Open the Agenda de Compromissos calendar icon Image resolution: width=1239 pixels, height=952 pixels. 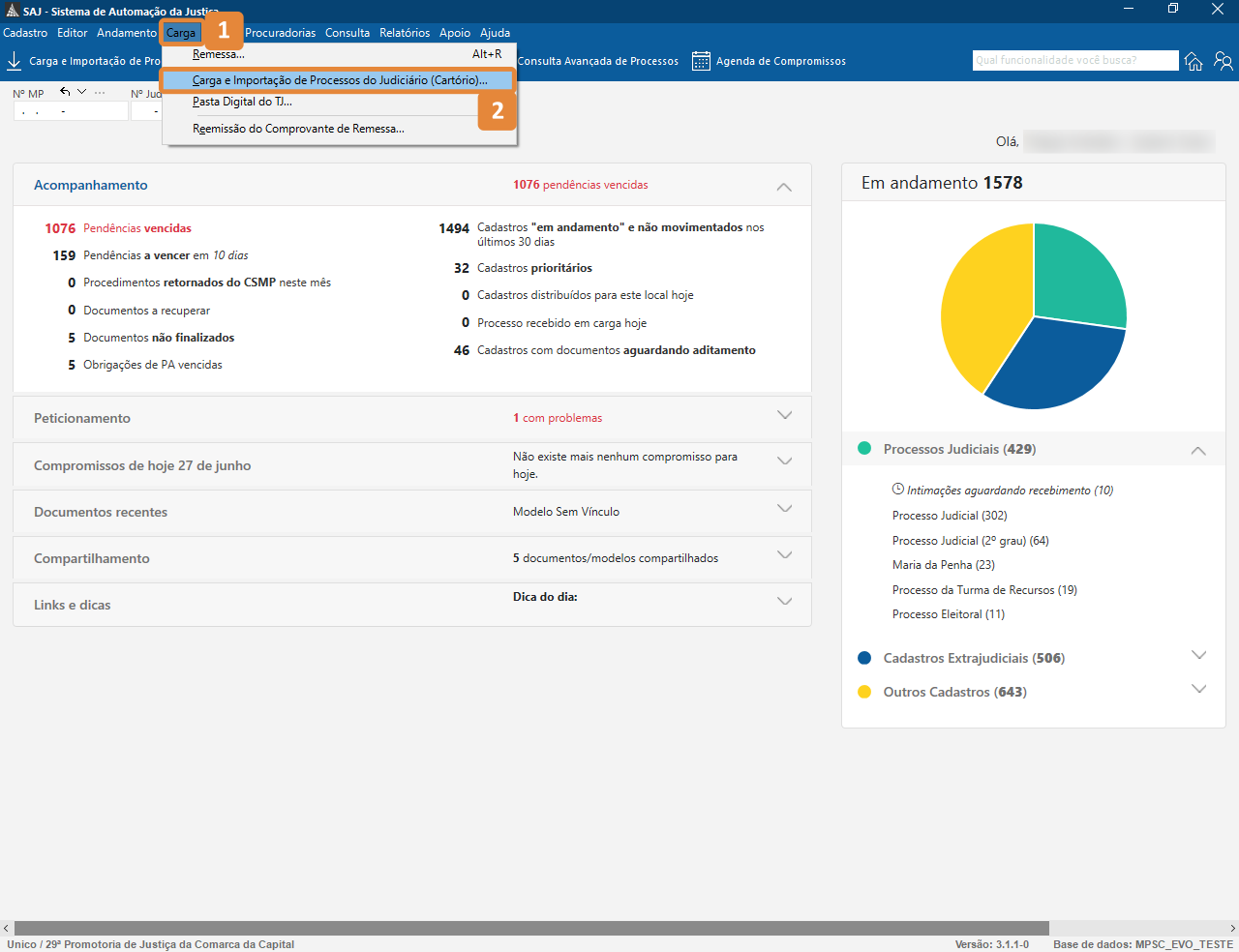pos(701,61)
